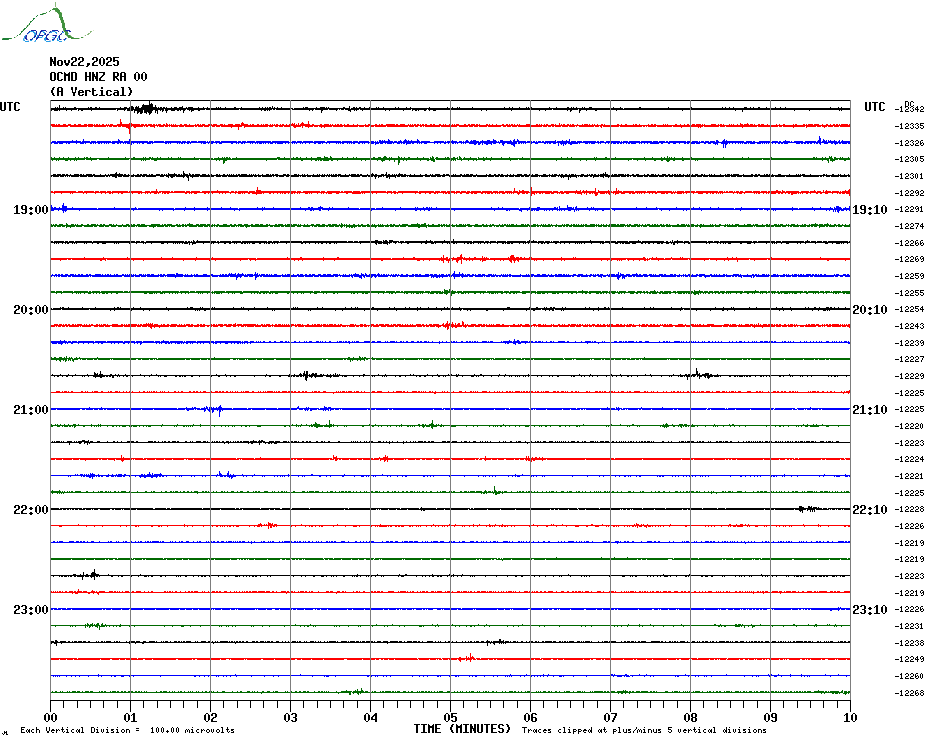
Task: Select the OCMD HNZ RA 00 station label
Action: [x=98, y=76]
